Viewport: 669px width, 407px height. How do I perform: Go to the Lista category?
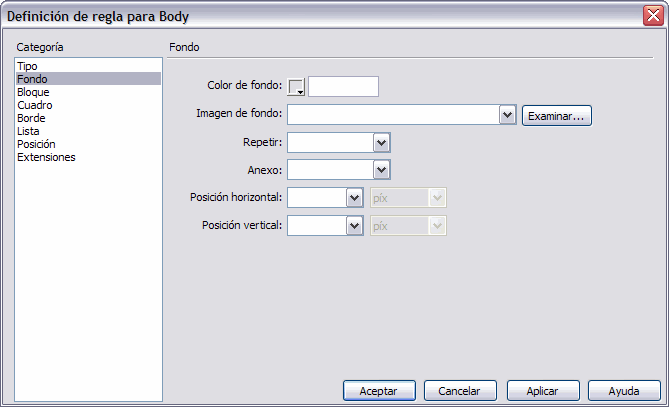(x=29, y=131)
